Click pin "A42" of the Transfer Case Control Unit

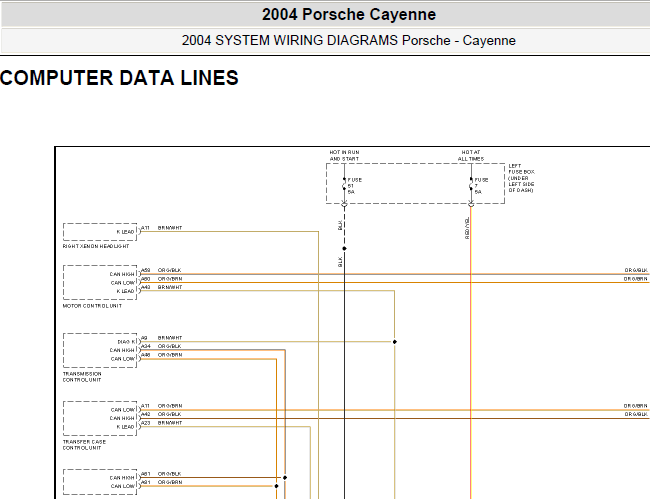click(x=146, y=414)
